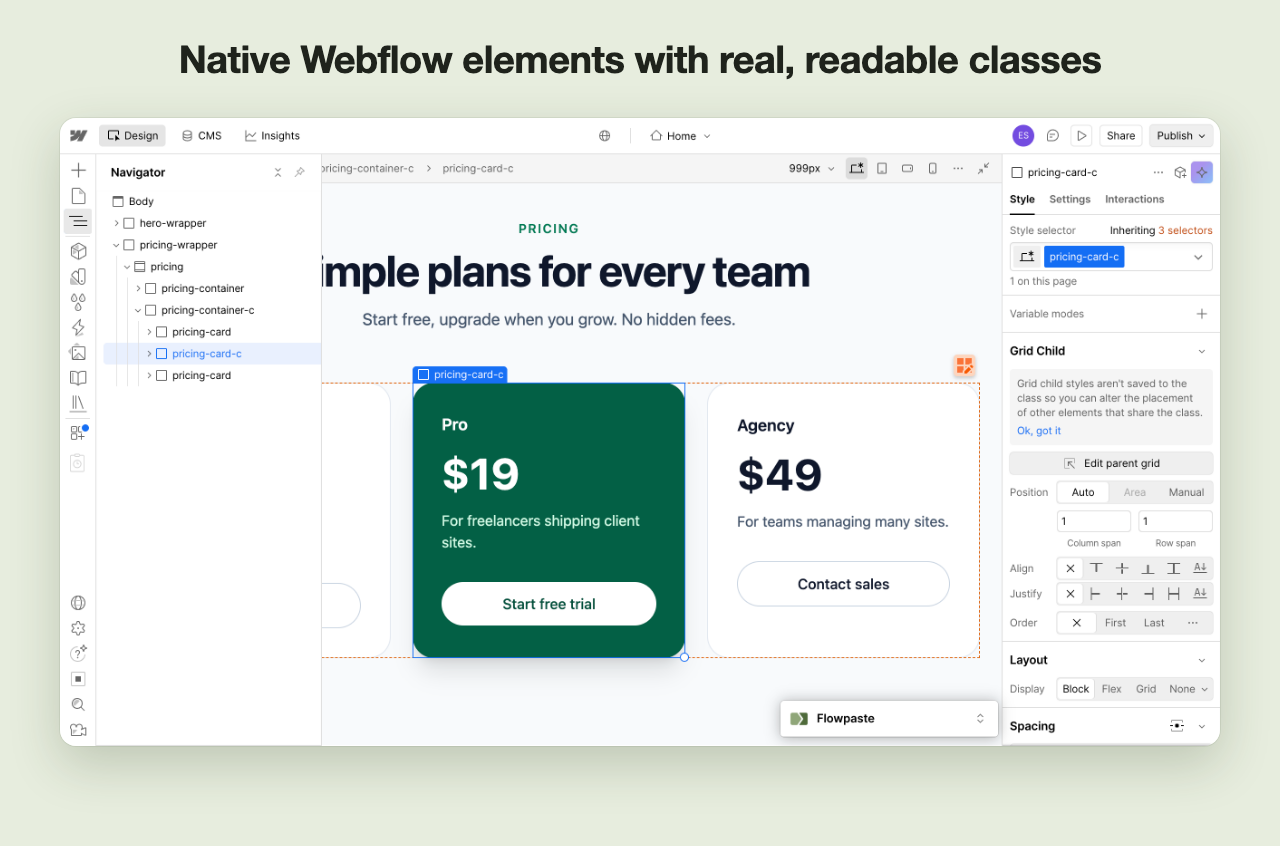The width and height of the screenshot is (1280, 846).
Task: Set Display to Grid
Action: tap(1146, 689)
